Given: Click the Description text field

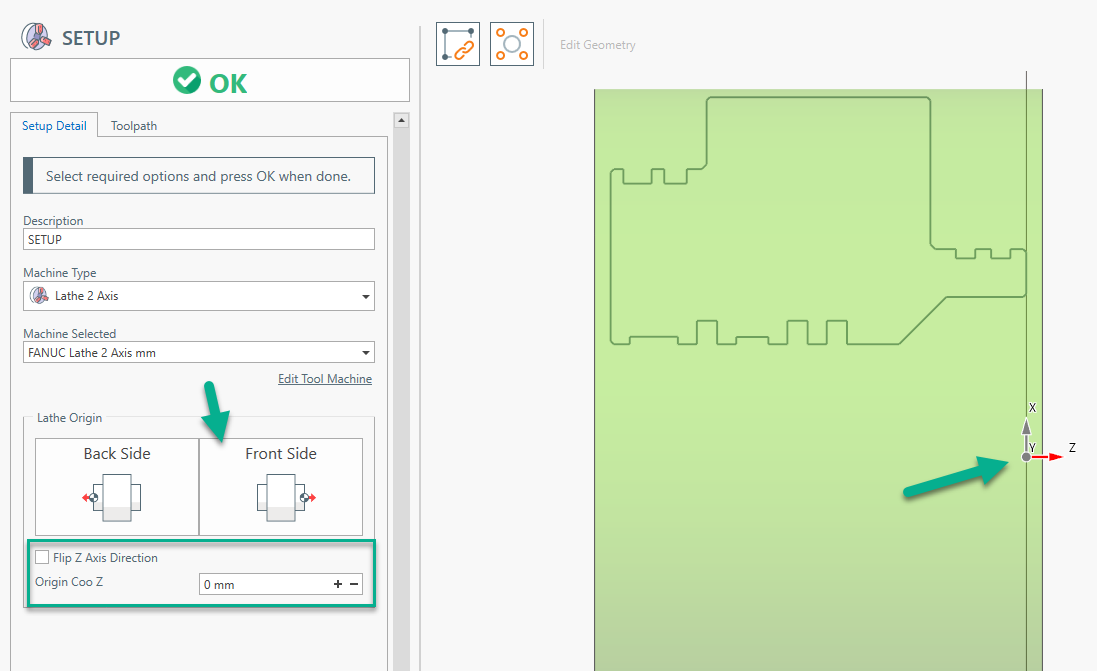Looking at the screenshot, I should coord(199,240).
